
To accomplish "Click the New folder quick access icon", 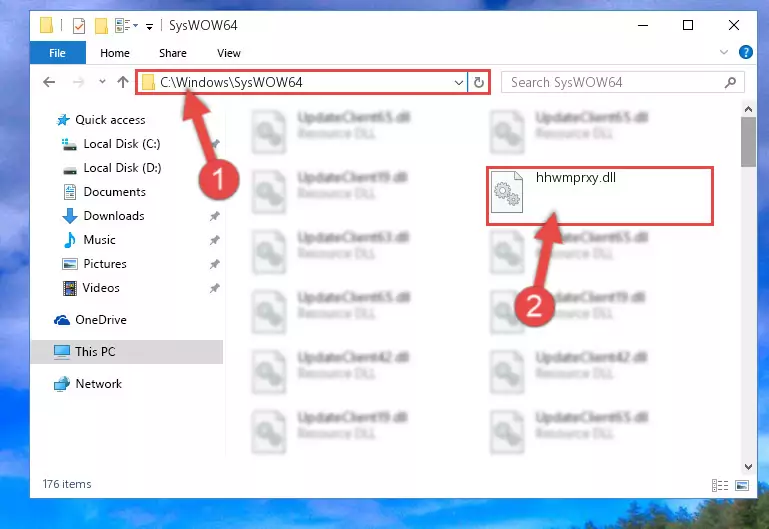I will click(x=101, y=25).
